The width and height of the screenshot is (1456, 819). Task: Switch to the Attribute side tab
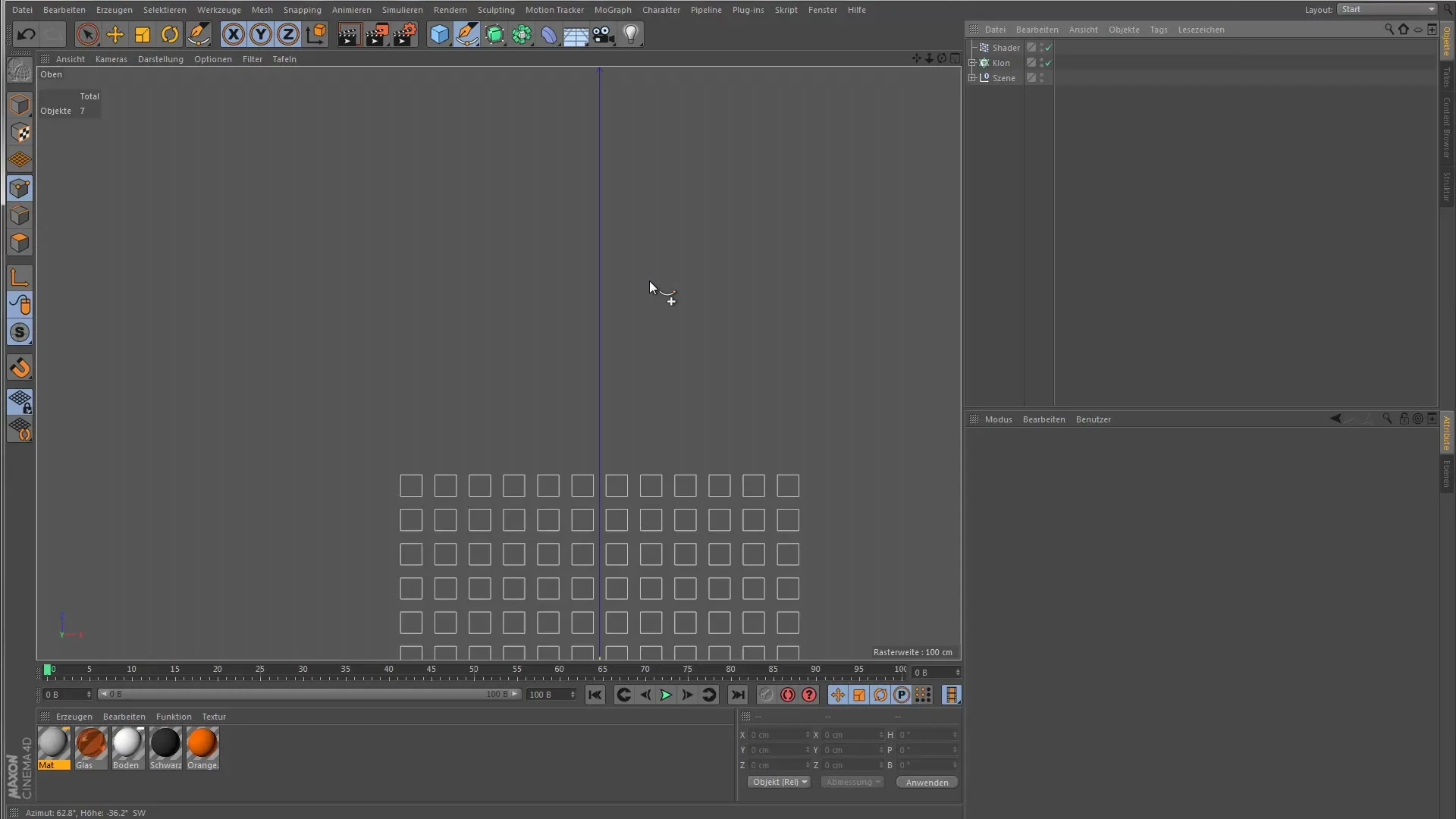pos(1447,433)
